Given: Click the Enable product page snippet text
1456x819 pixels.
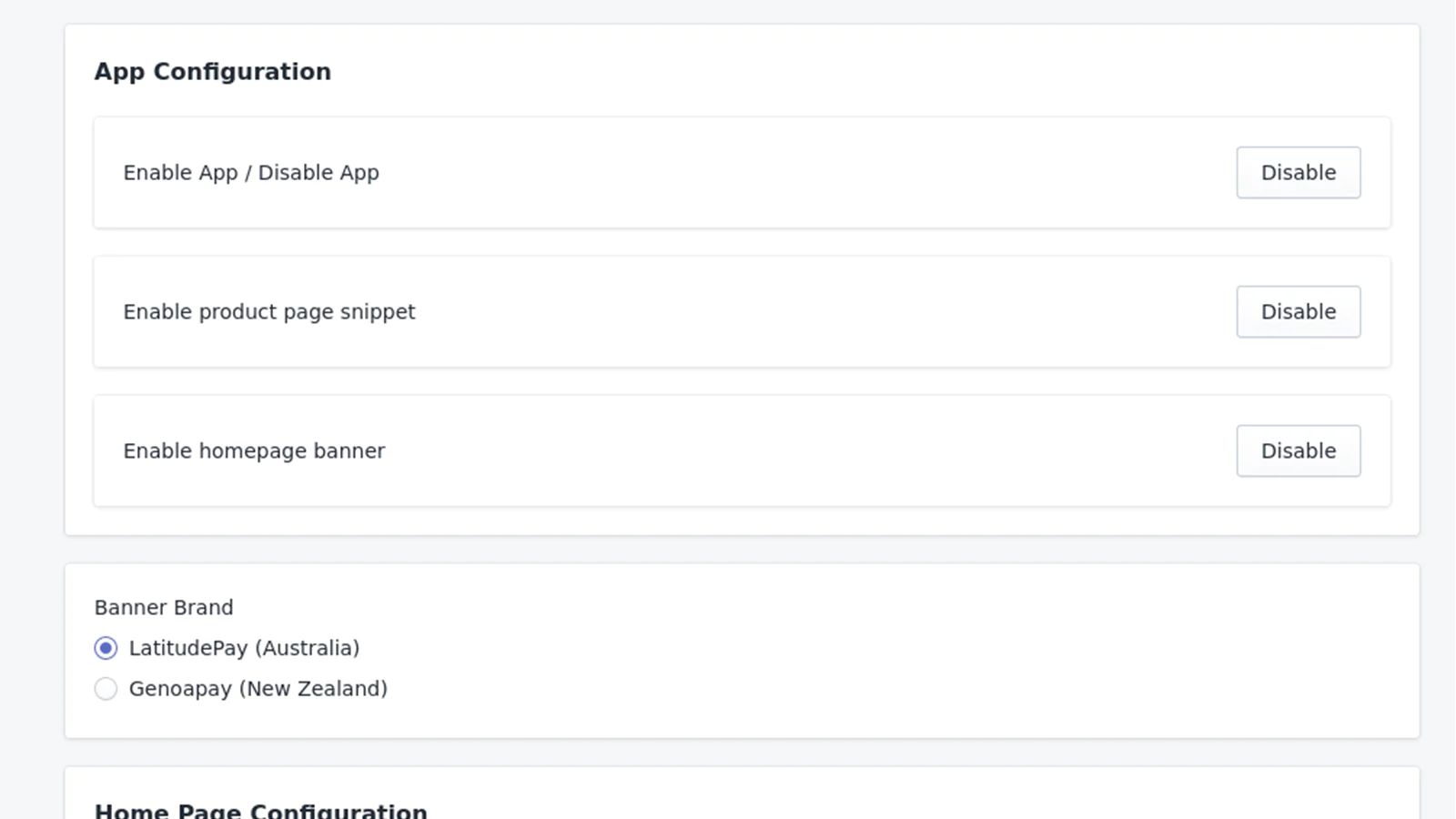Looking at the screenshot, I should point(269,312).
